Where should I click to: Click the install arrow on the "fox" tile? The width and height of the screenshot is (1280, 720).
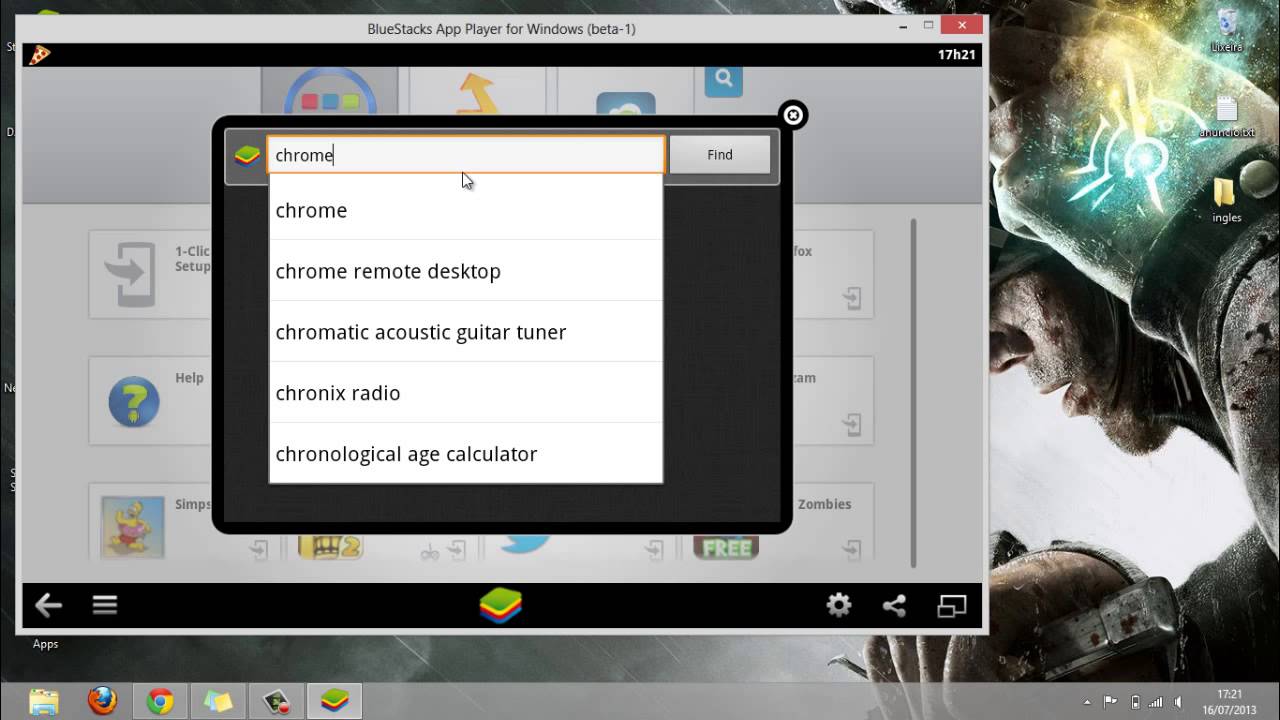point(851,297)
